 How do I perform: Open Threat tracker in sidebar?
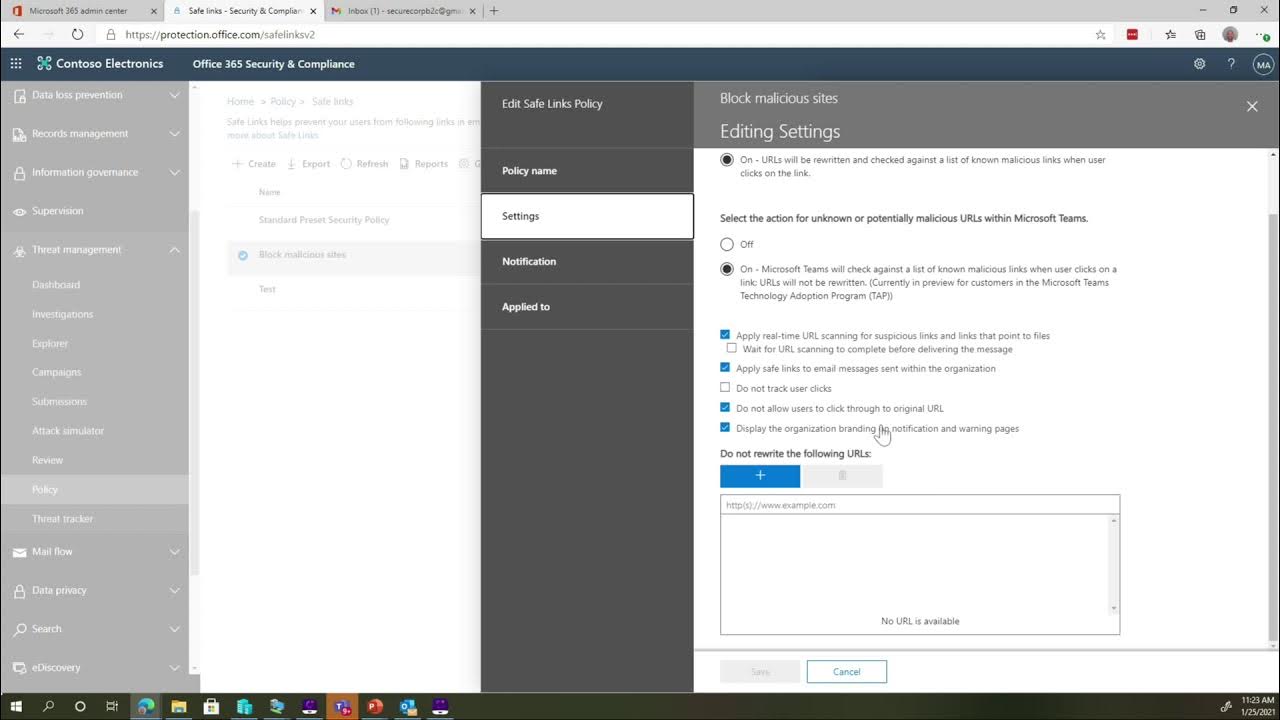[x=62, y=519]
